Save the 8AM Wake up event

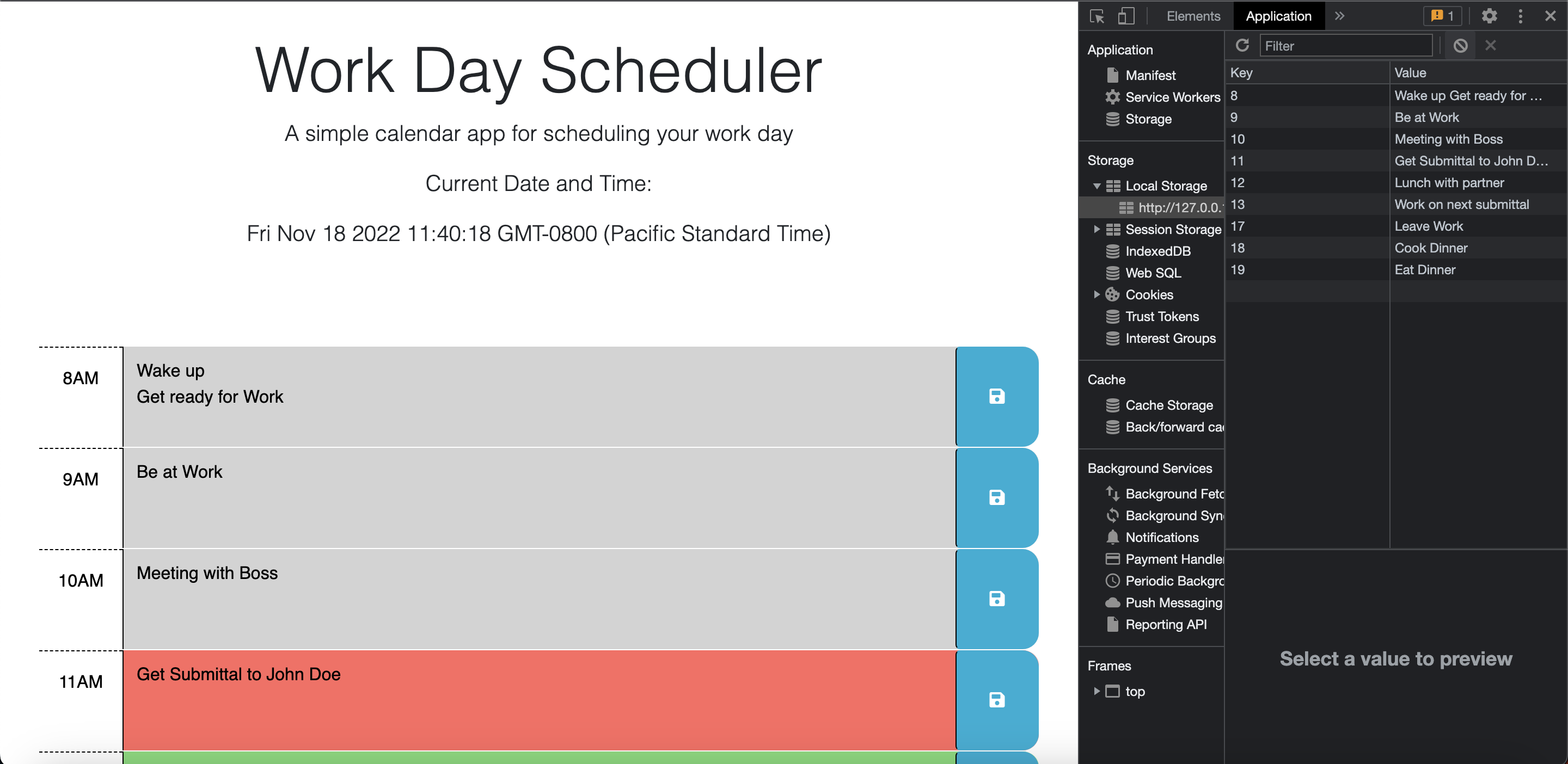[996, 396]
